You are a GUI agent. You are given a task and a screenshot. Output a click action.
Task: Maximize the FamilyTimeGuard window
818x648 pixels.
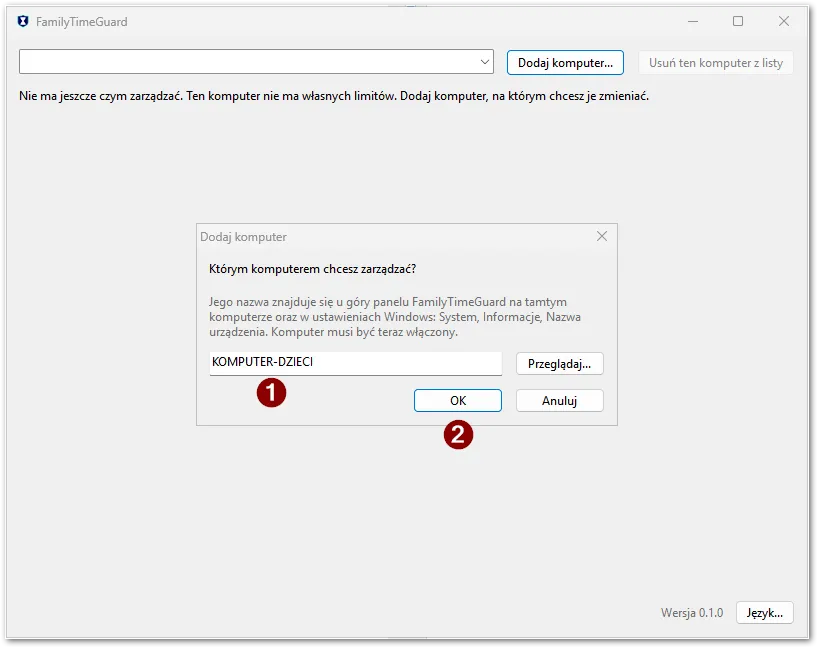(x=738, y=21)
